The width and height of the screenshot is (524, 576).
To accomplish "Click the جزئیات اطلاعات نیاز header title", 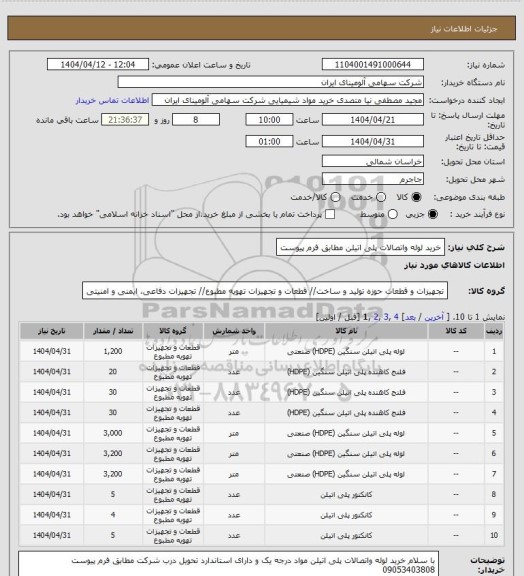I will [x=464, y=29].
